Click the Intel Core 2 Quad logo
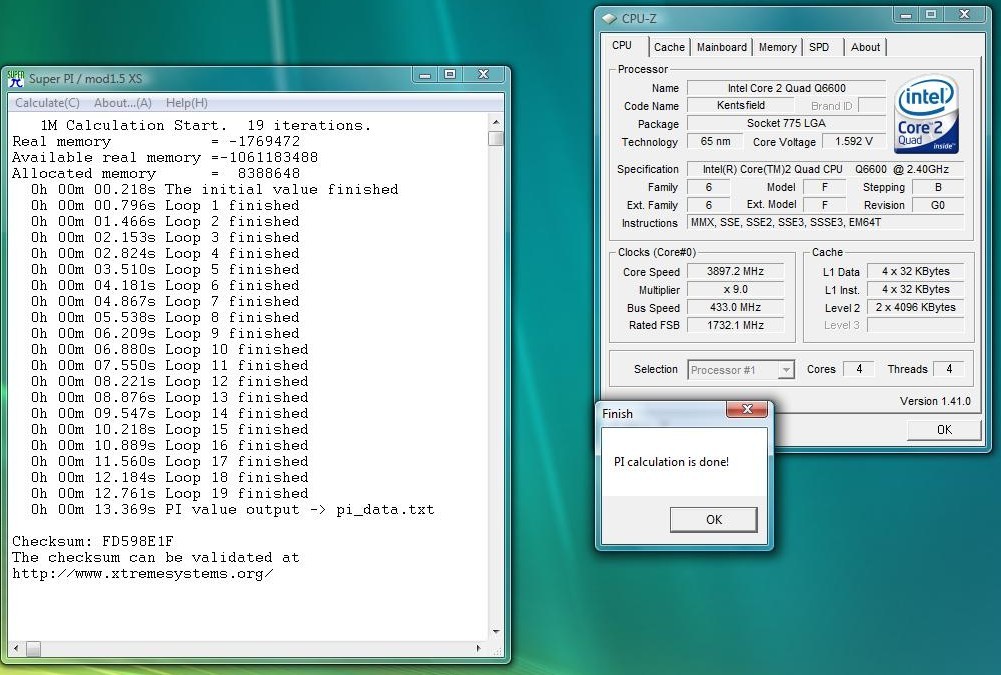This screenshot has height=675, width=1001. point(926,115)
